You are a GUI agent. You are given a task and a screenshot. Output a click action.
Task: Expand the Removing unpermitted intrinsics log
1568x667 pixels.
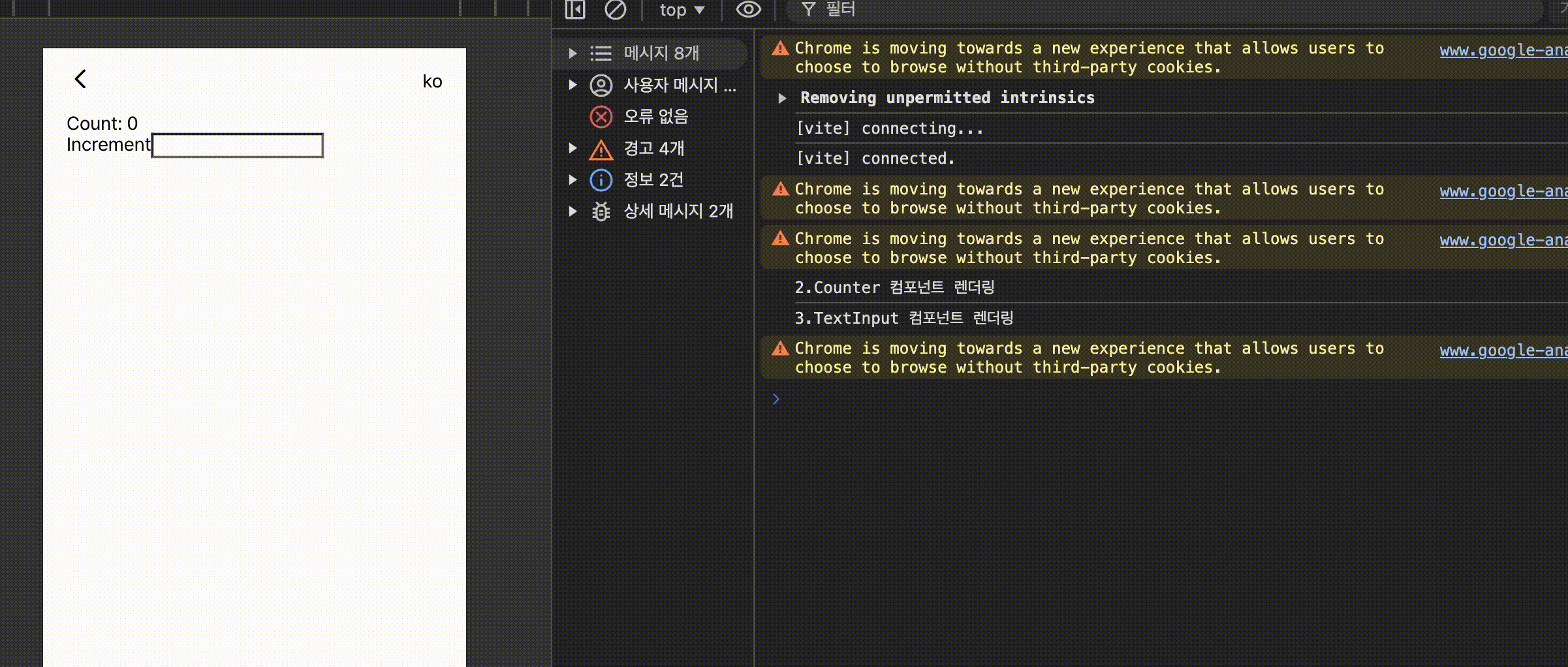click(x=782, y=99)
